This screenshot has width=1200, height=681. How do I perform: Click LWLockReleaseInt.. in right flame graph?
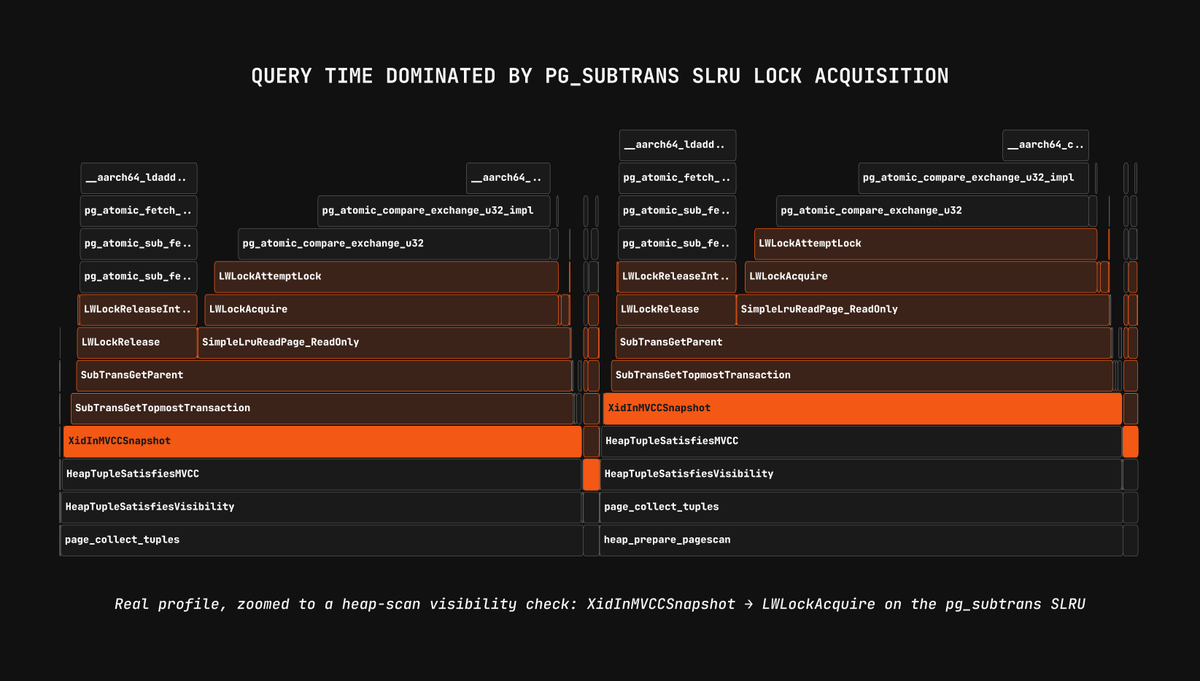pyautogui.click(x=678, y=276)
